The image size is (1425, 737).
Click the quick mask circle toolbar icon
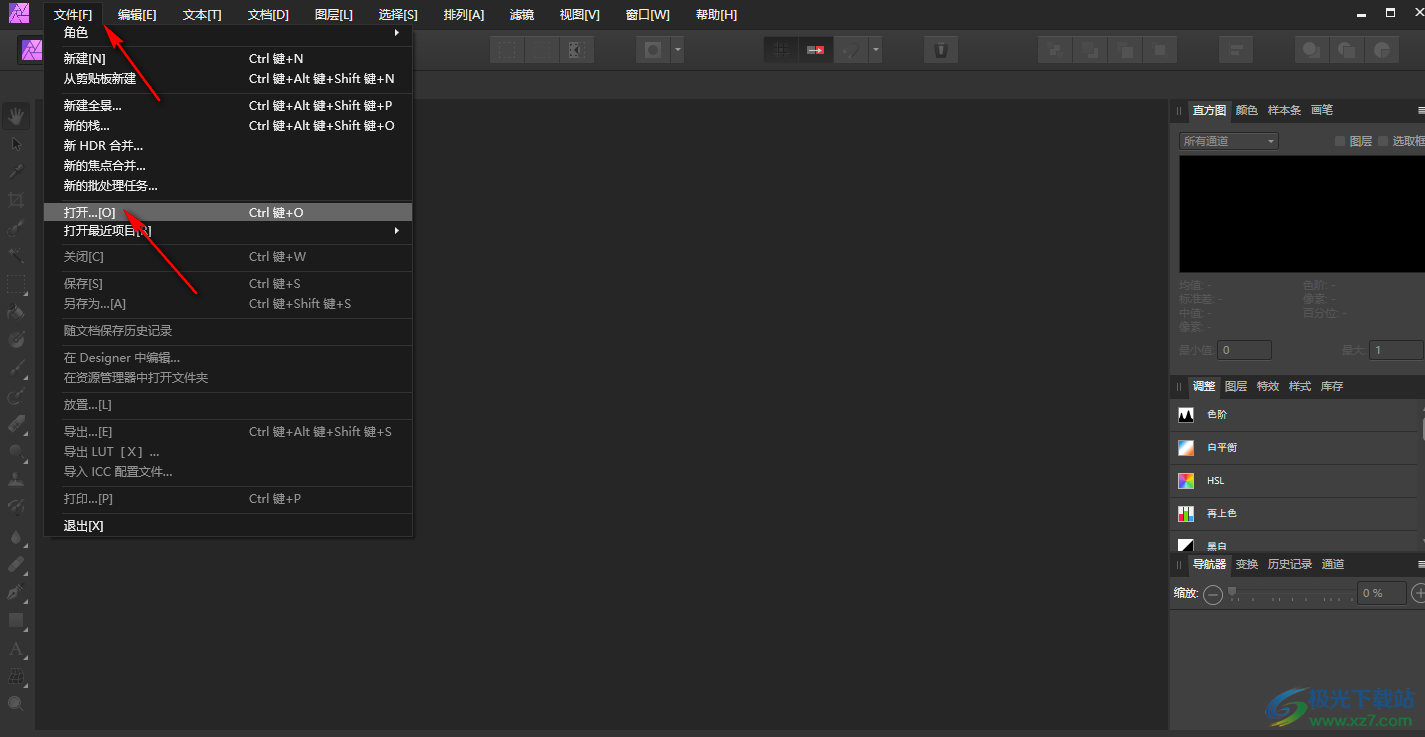click(654, 49)
